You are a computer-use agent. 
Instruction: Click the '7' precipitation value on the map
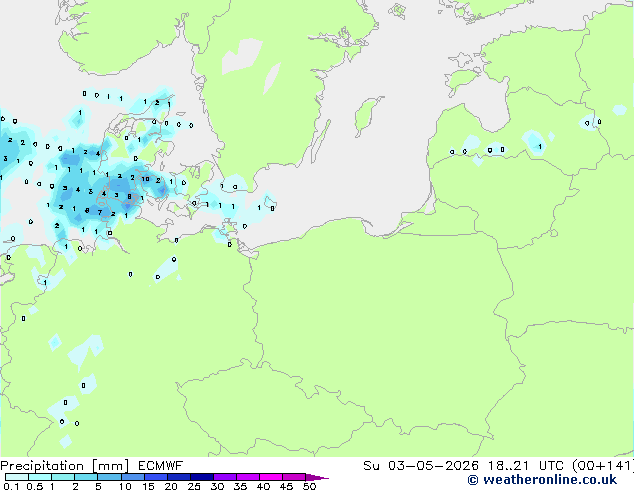click(100, 212)
